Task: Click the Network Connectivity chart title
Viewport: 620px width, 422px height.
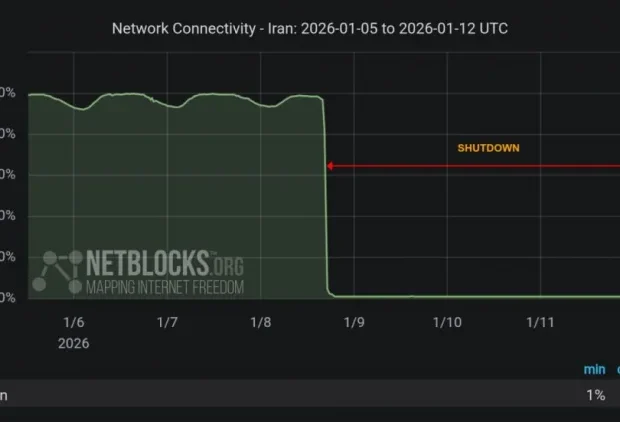Action: [x=310, y=29]
